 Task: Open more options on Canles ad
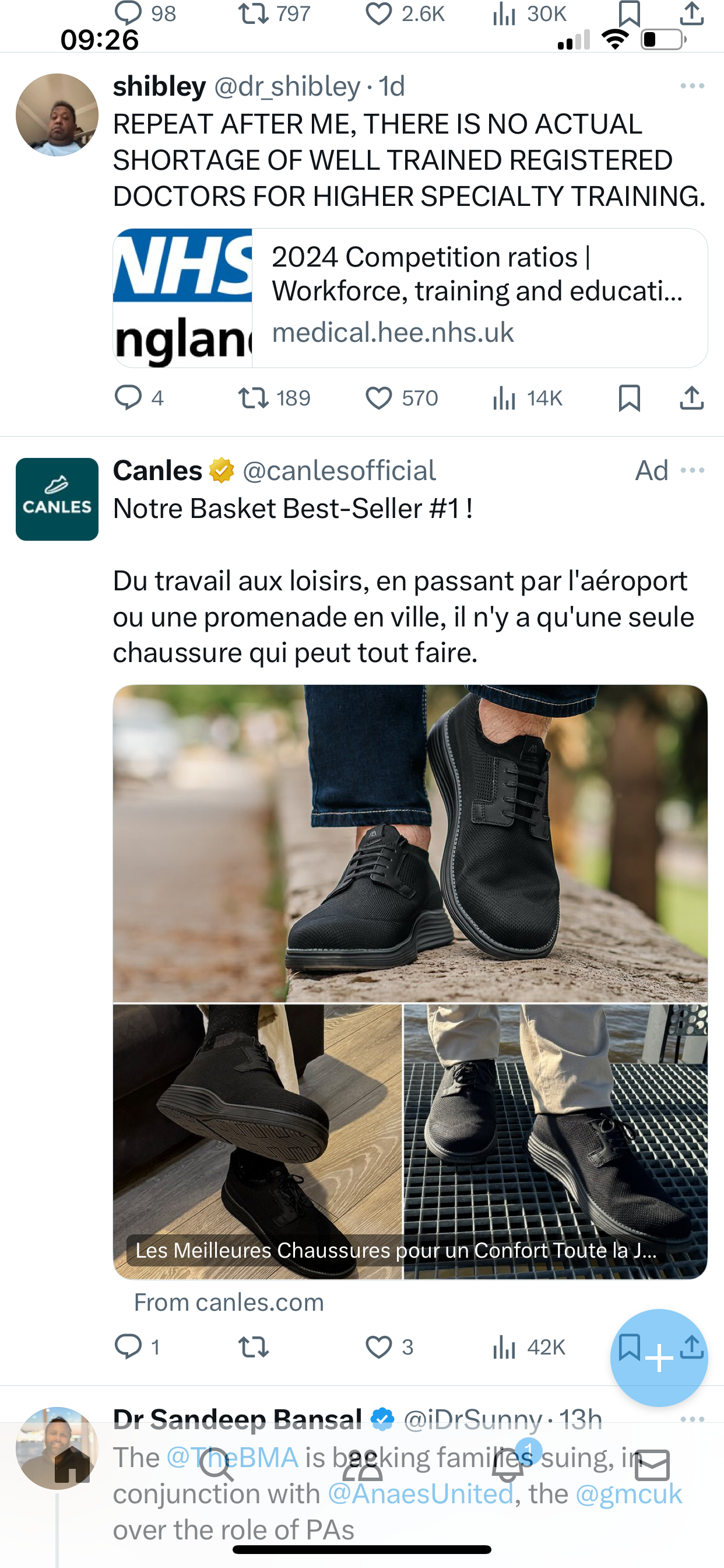(693, 471)
